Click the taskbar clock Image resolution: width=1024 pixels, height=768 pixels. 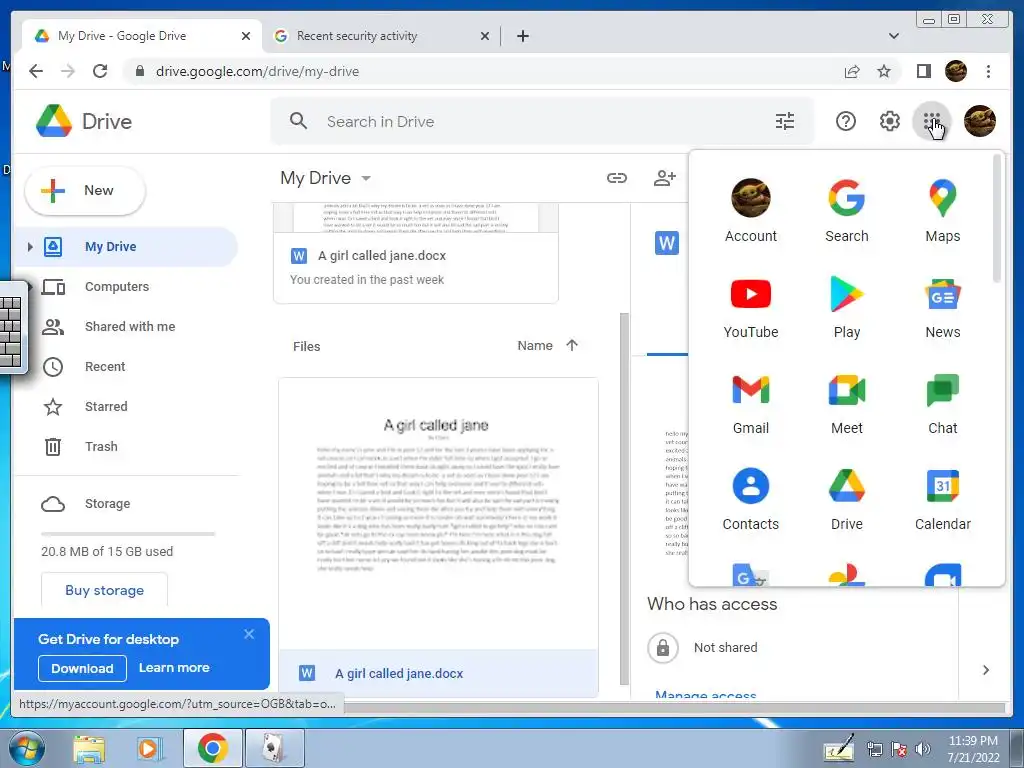tap(973, 748)
